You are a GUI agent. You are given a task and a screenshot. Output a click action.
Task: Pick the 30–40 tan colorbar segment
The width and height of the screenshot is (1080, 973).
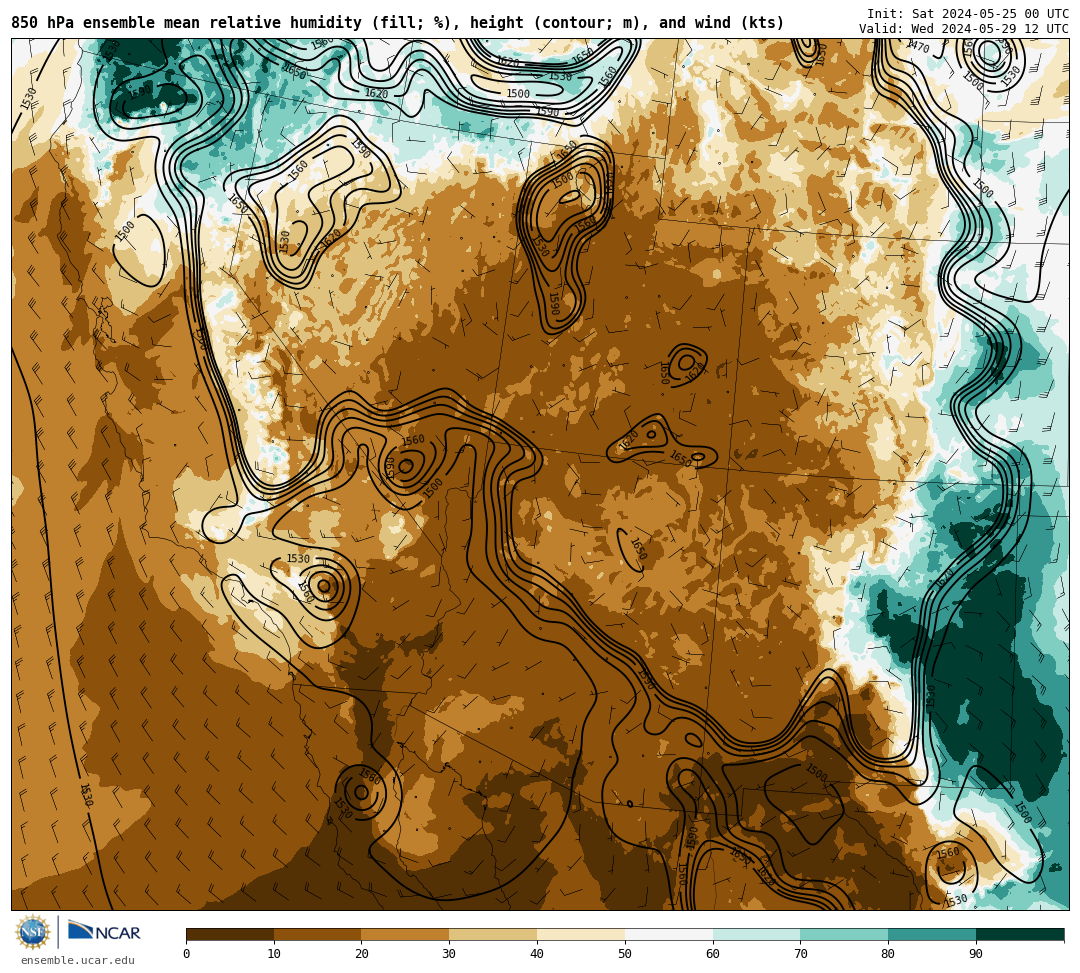pyautogui.click(x=493, y=934)
